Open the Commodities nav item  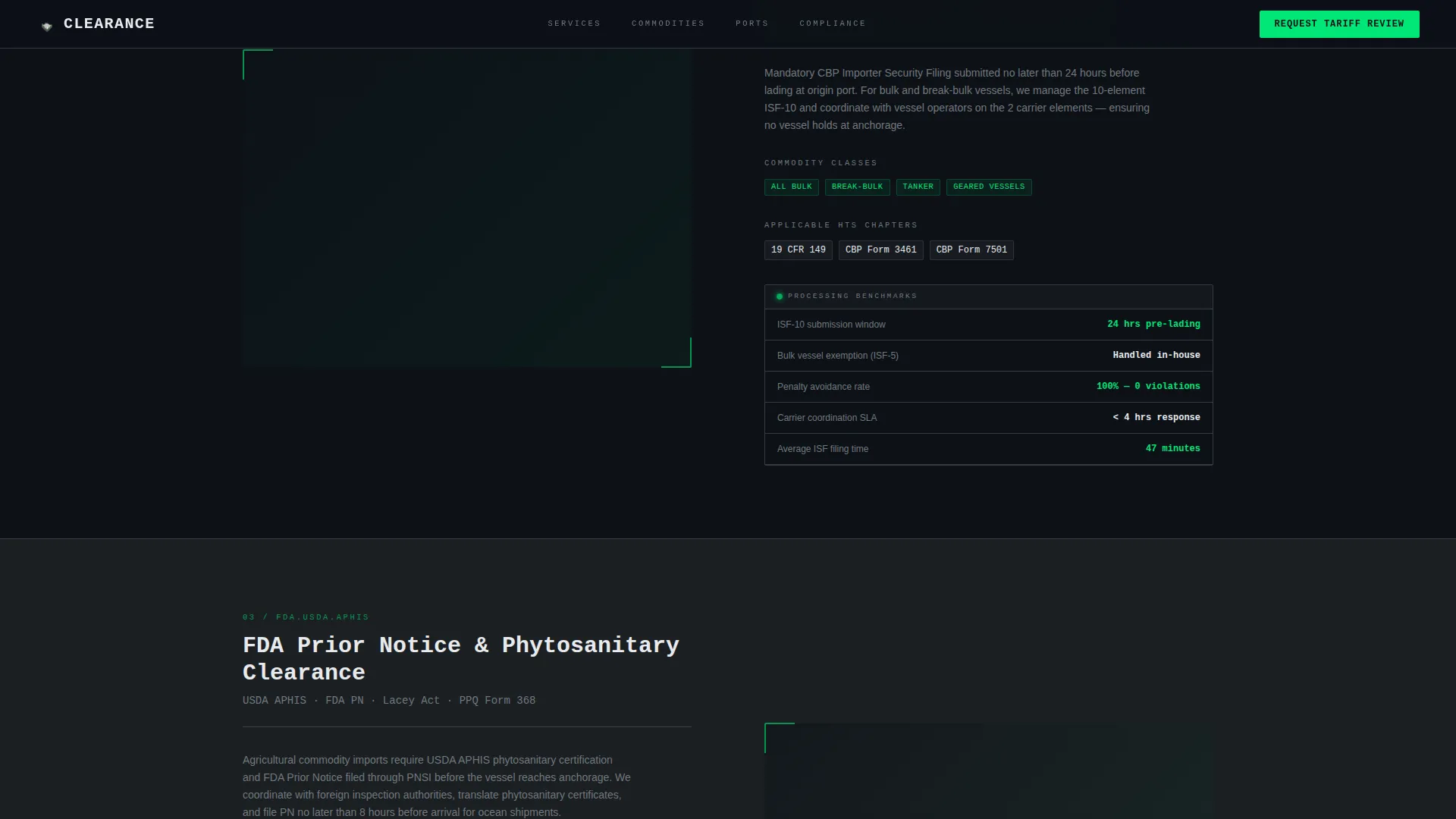pyautogui.click(x=668, y=24)
